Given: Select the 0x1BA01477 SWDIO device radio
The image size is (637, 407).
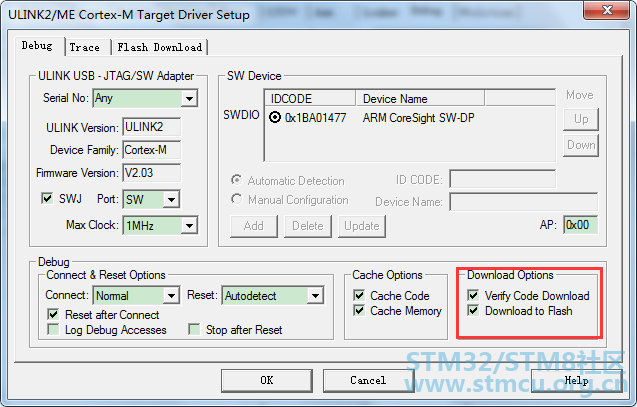Looking at the screenshot, I should point(275,118).
